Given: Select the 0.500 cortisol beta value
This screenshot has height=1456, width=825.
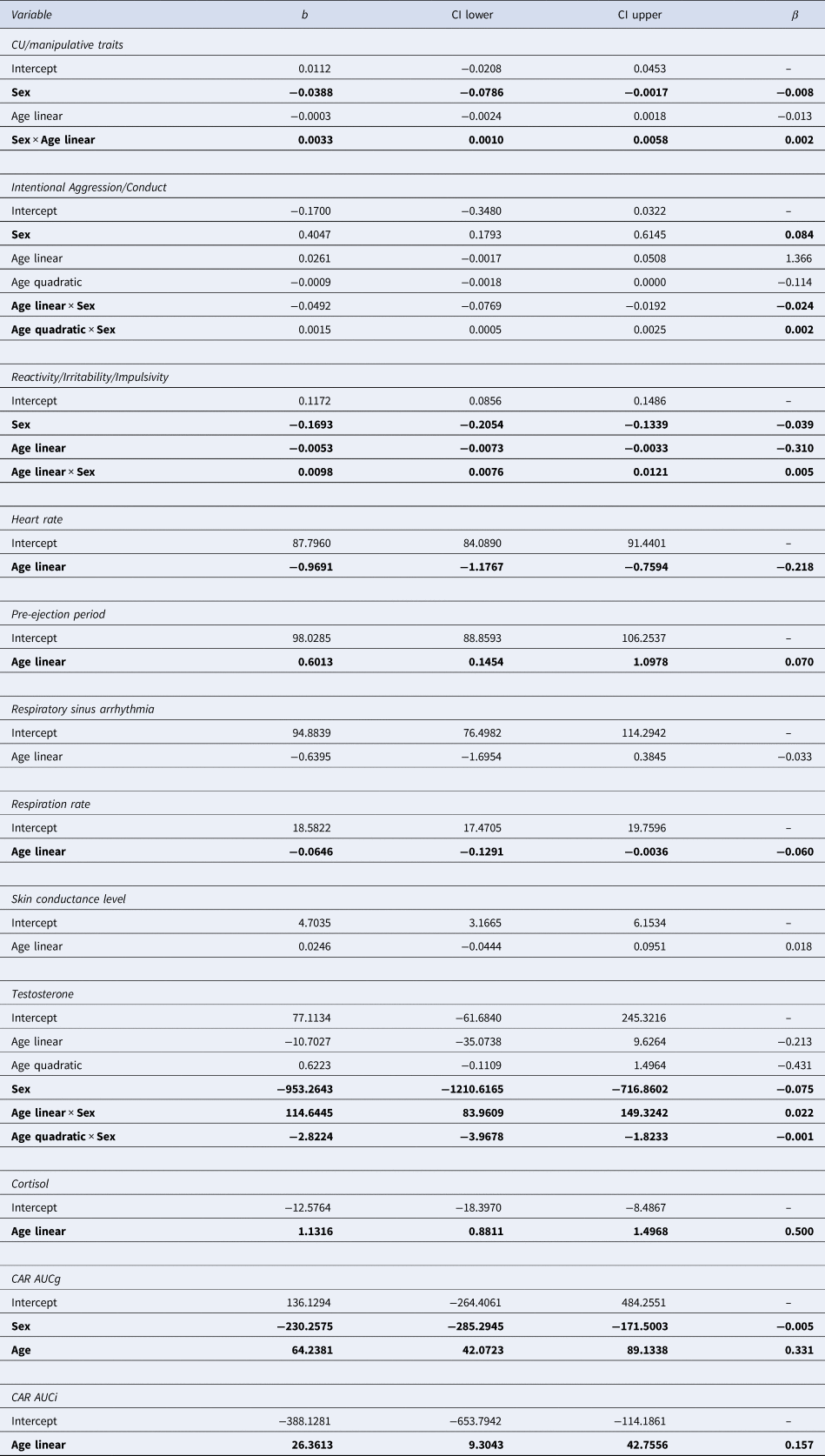Looking at the screenshot, I should [x=798, y=1231].
